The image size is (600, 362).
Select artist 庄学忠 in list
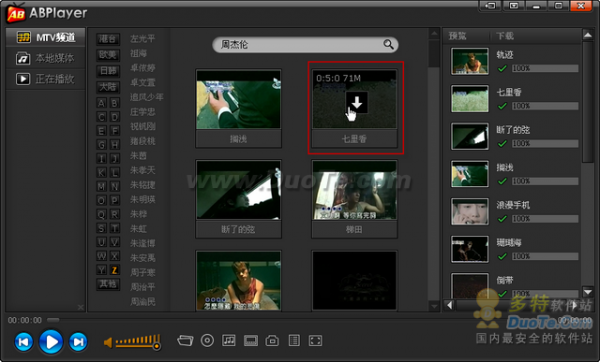[143, 112]
